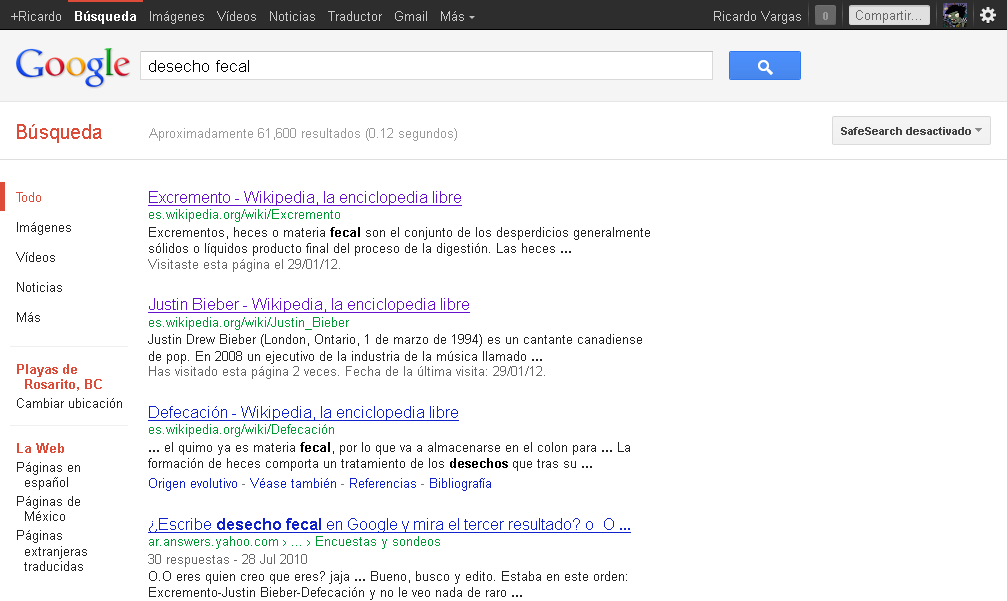Open Gmail in the top bar

click(x=411, y=17)
